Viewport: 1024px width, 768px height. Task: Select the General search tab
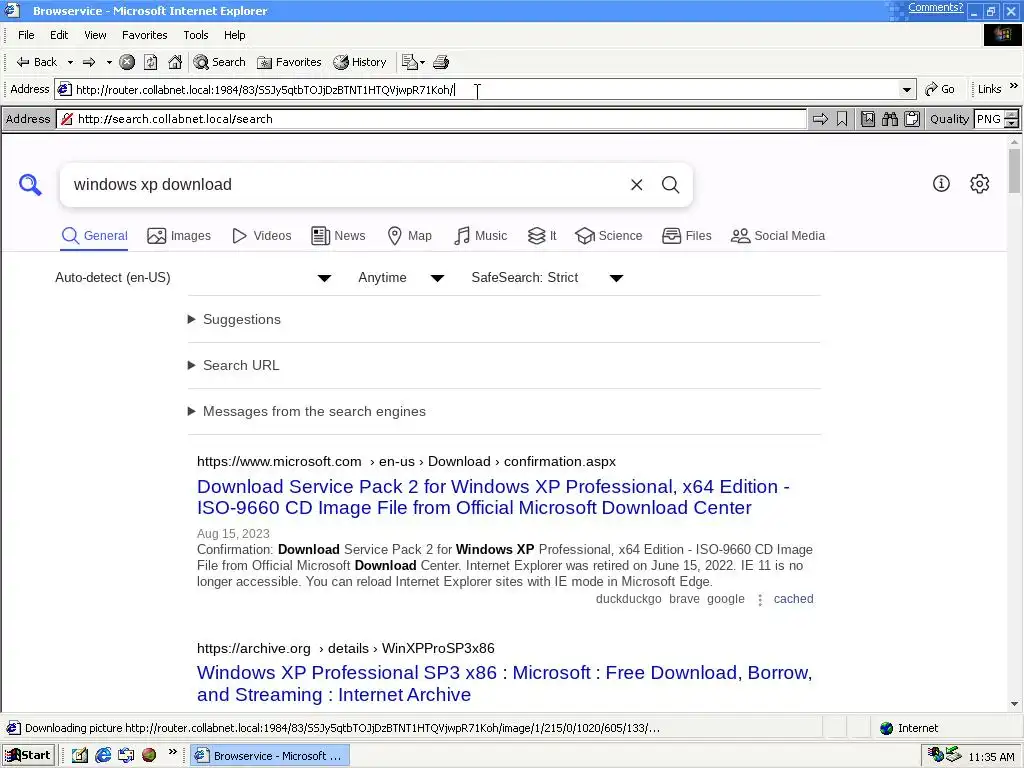click(x=95, y=236)
